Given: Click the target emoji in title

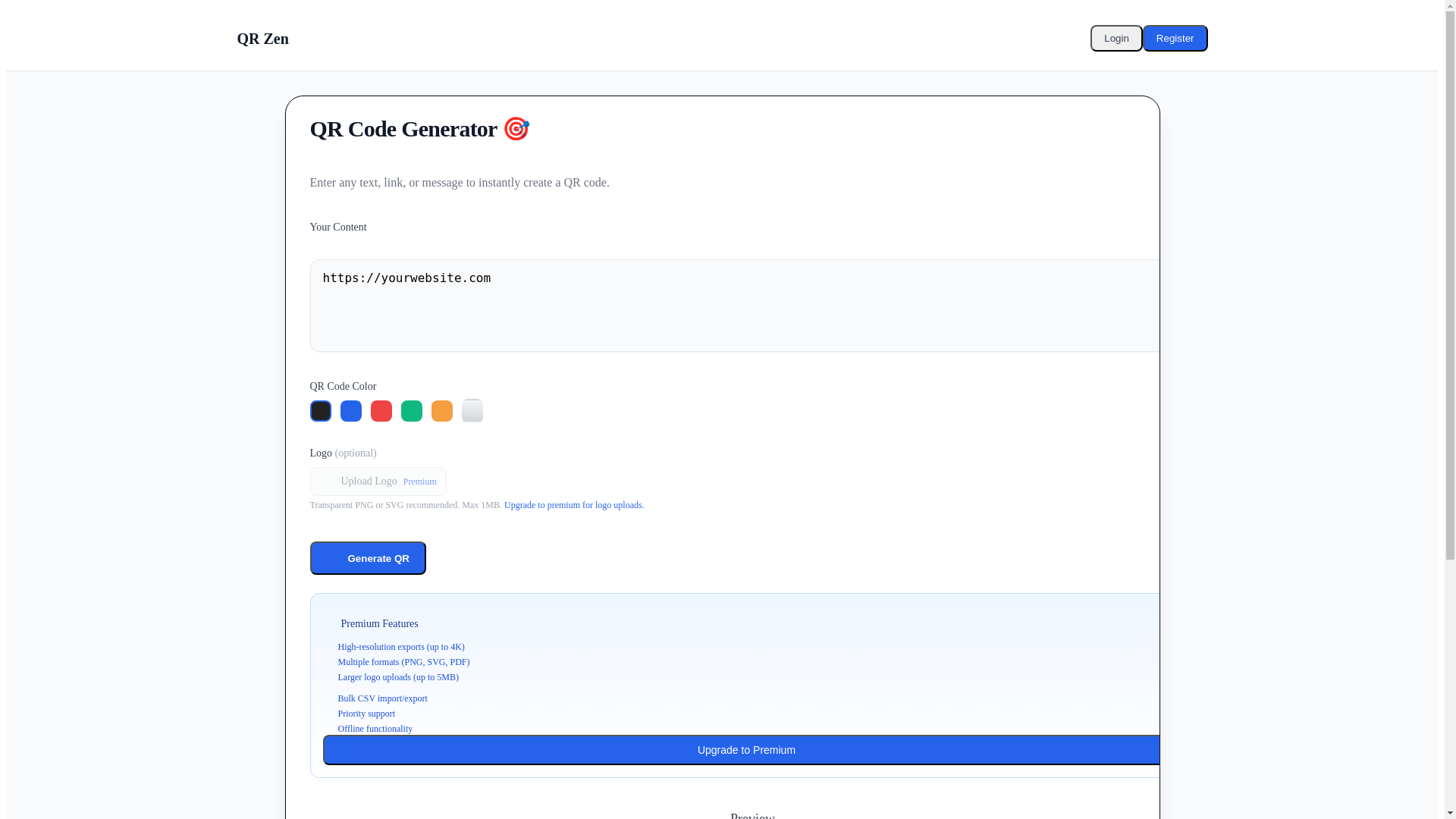Looking at the screenshot, I should (516, 129).
